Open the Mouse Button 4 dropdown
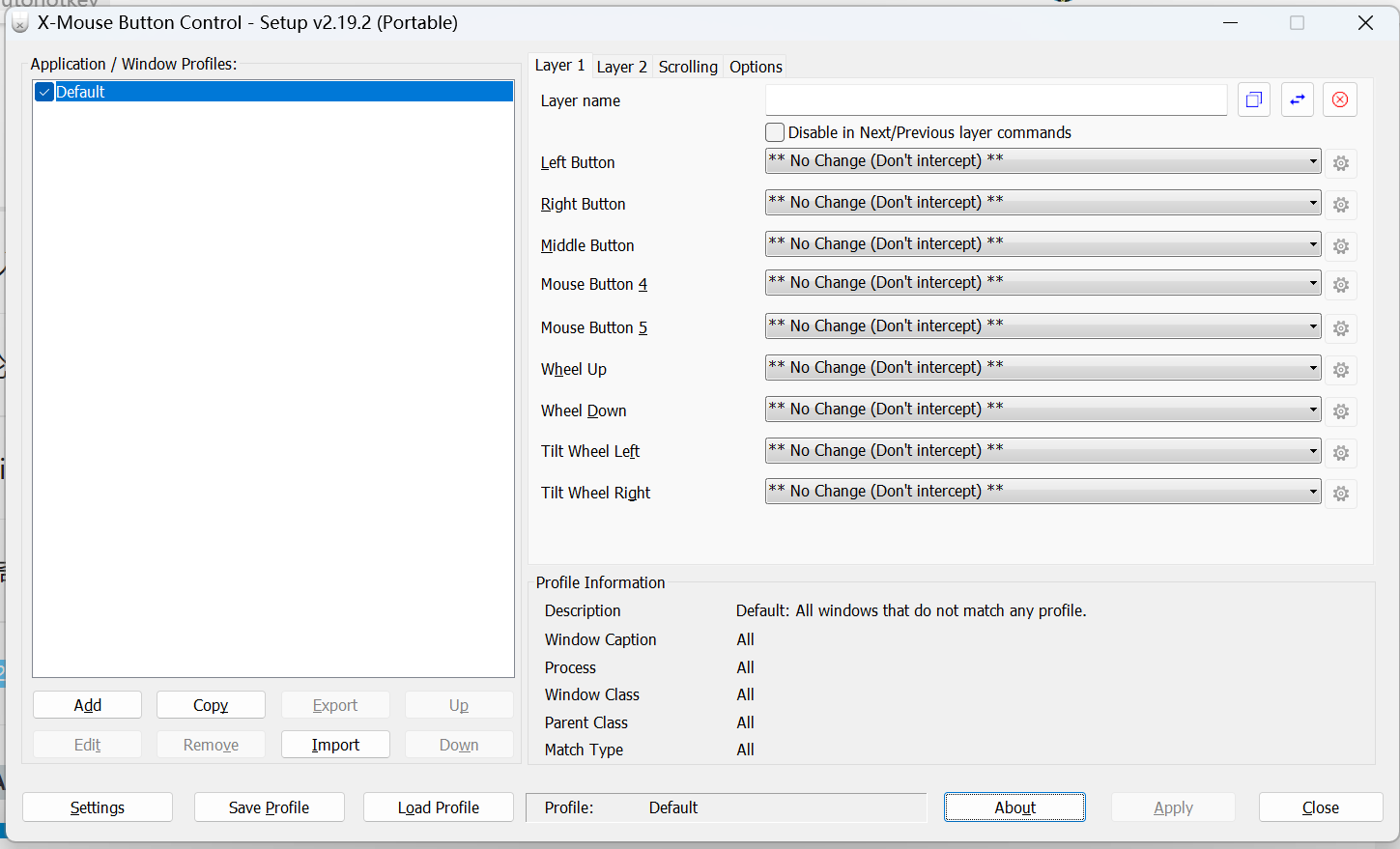Image resolution: width=1400 pixels, height=849 pixels. tap(1043, 283)
